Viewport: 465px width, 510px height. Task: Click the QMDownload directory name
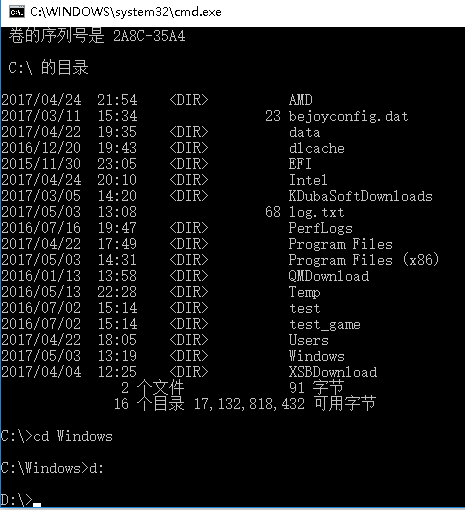[329, 276]
